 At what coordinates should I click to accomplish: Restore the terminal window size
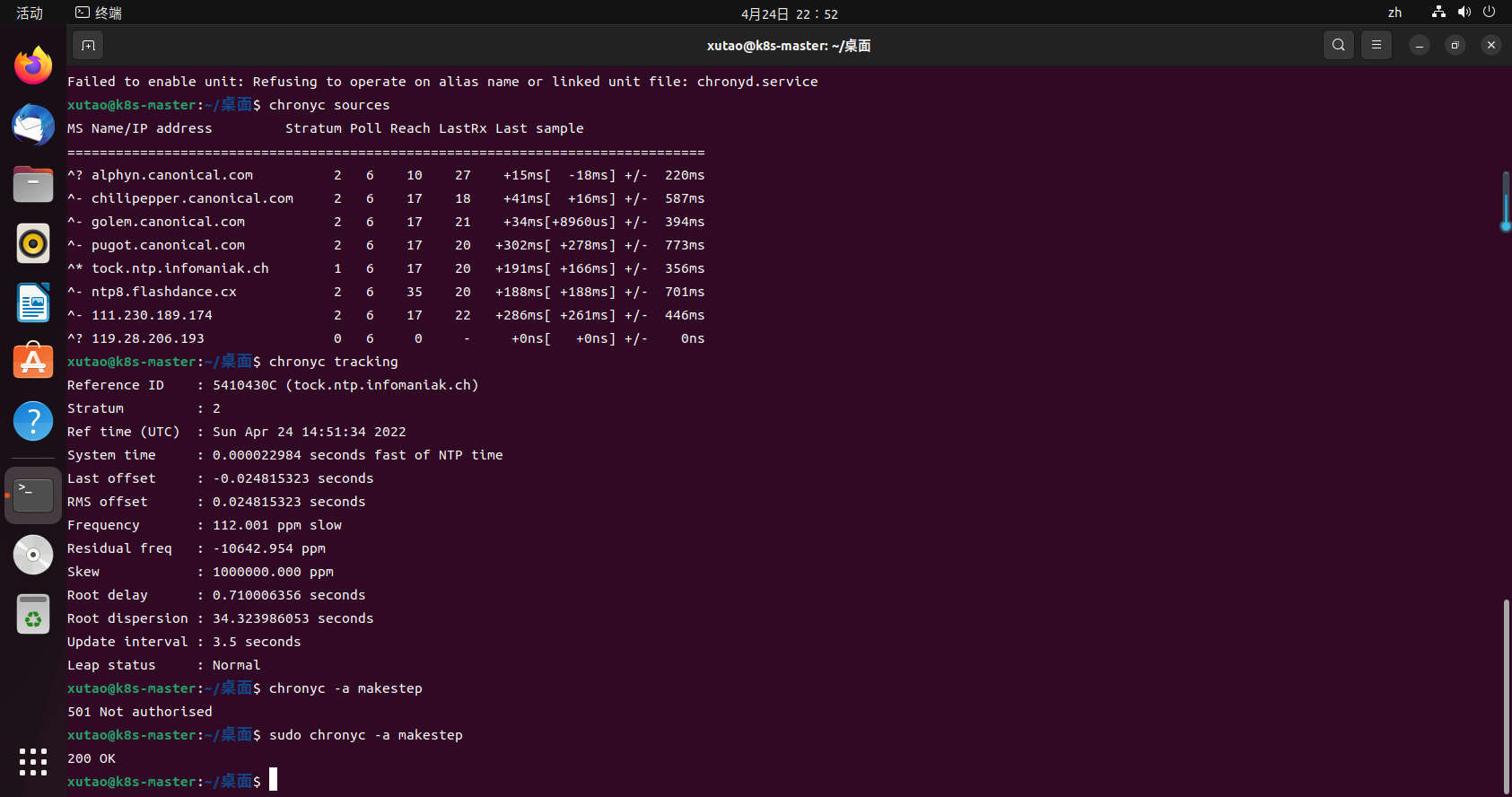point(1455,45)
